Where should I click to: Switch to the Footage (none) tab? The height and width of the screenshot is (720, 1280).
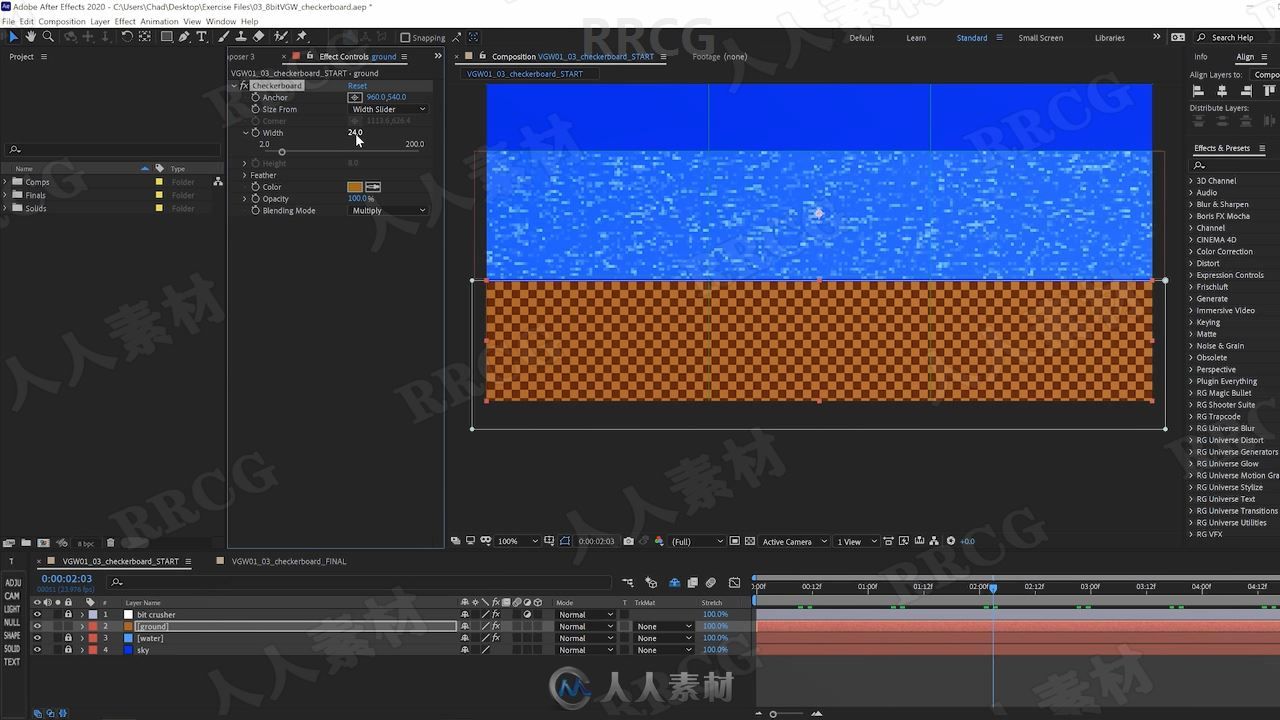pyautogui.click(x=720, y=57)
